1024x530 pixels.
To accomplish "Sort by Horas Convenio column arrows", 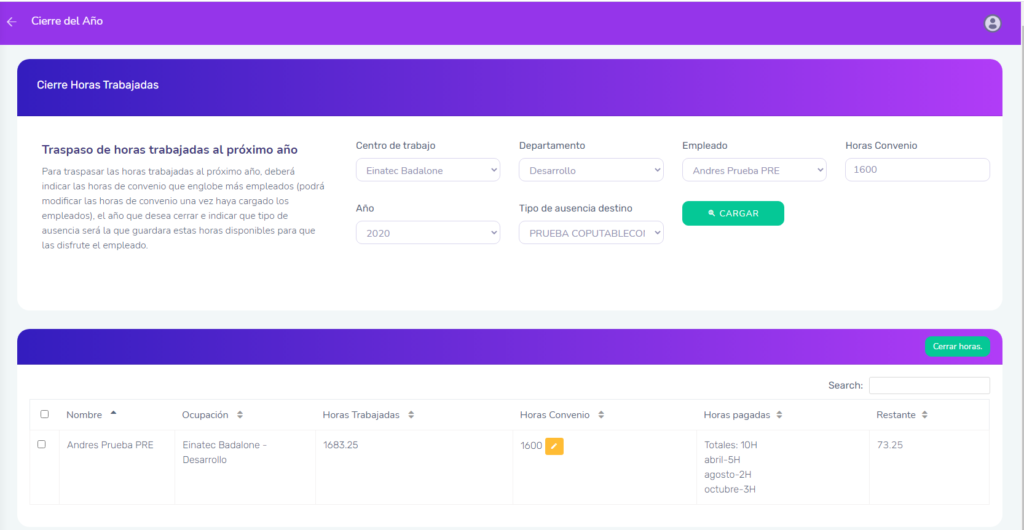I will tap(601, 415).
